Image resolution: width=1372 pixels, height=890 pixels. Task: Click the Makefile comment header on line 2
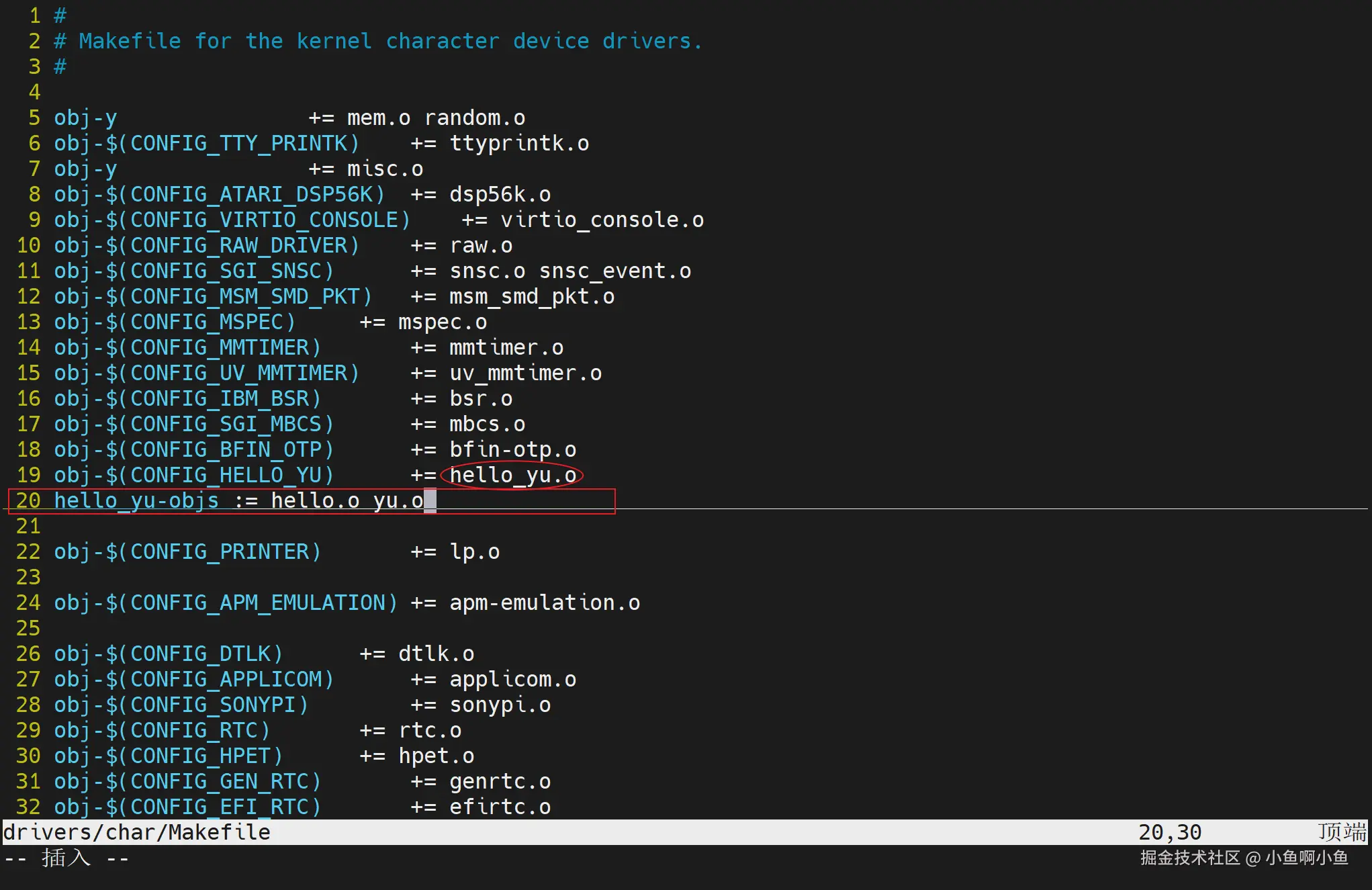[378, 41]
